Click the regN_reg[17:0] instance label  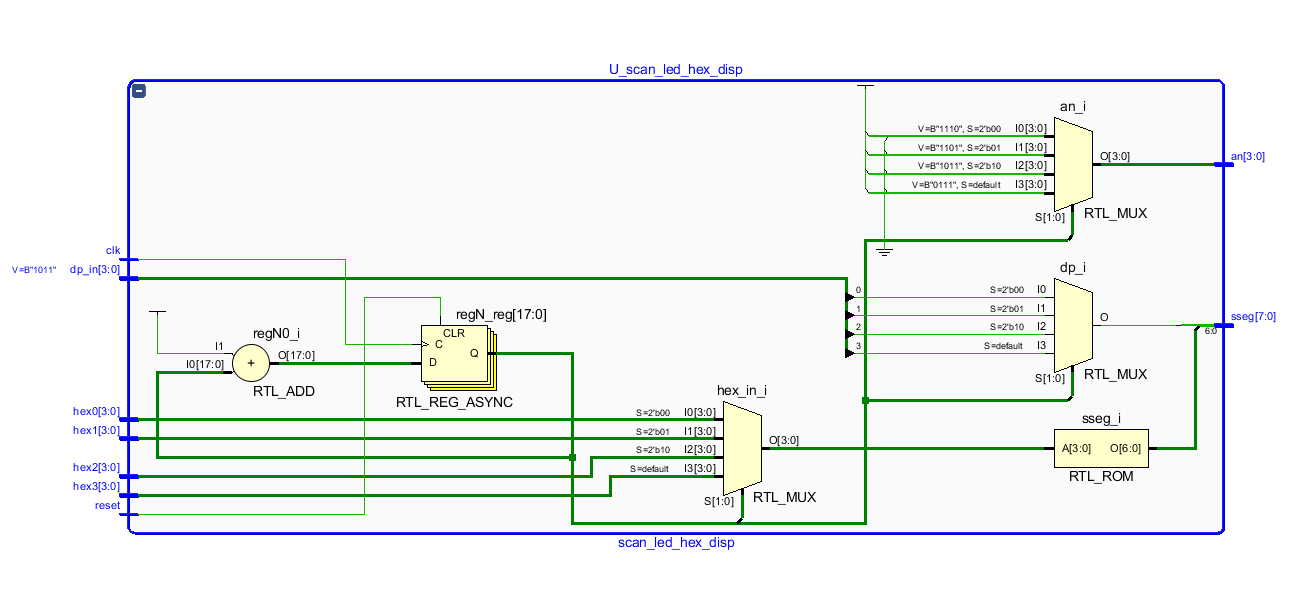pos(501,314)
